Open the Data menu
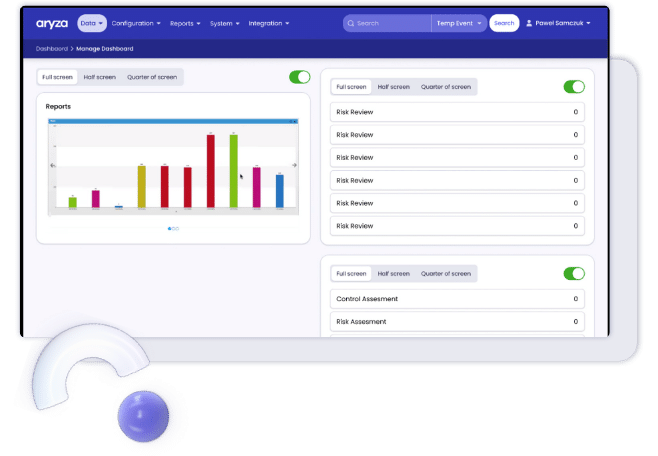 pos(91,23)
